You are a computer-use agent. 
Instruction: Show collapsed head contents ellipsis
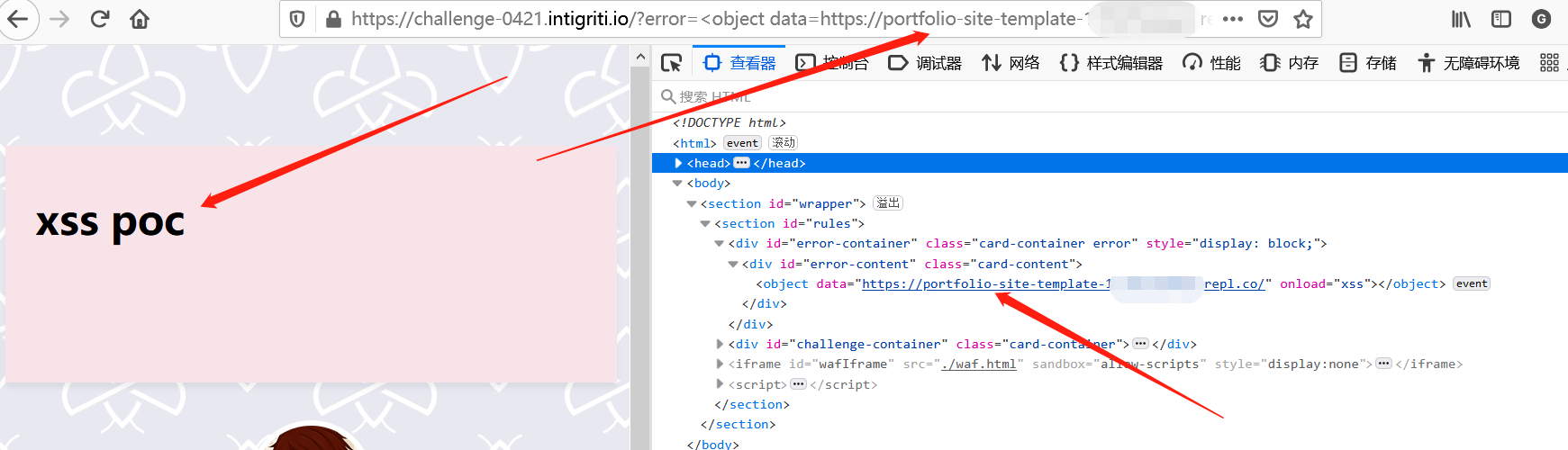click(742, 163)
